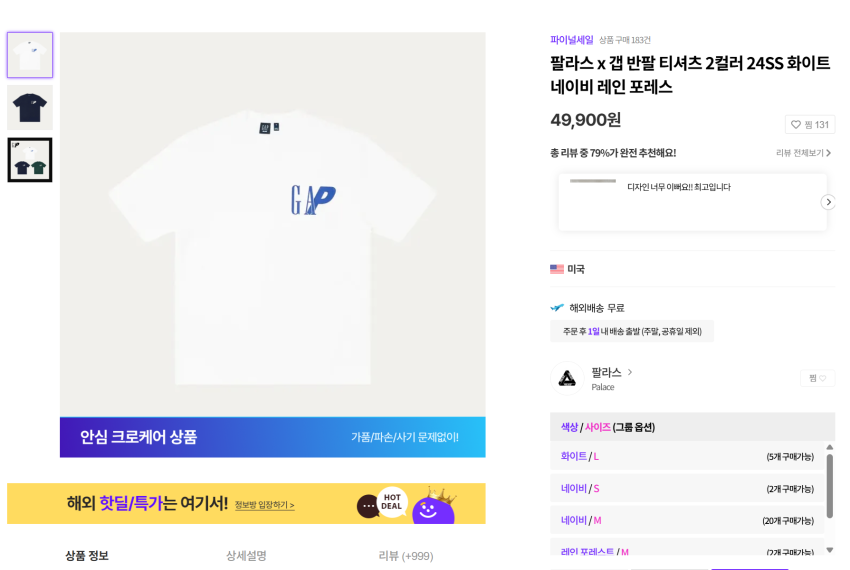Screen dimensions: 850x570
Task: Click the purple crowned mascot icon
Action: [x=435, y=507]
